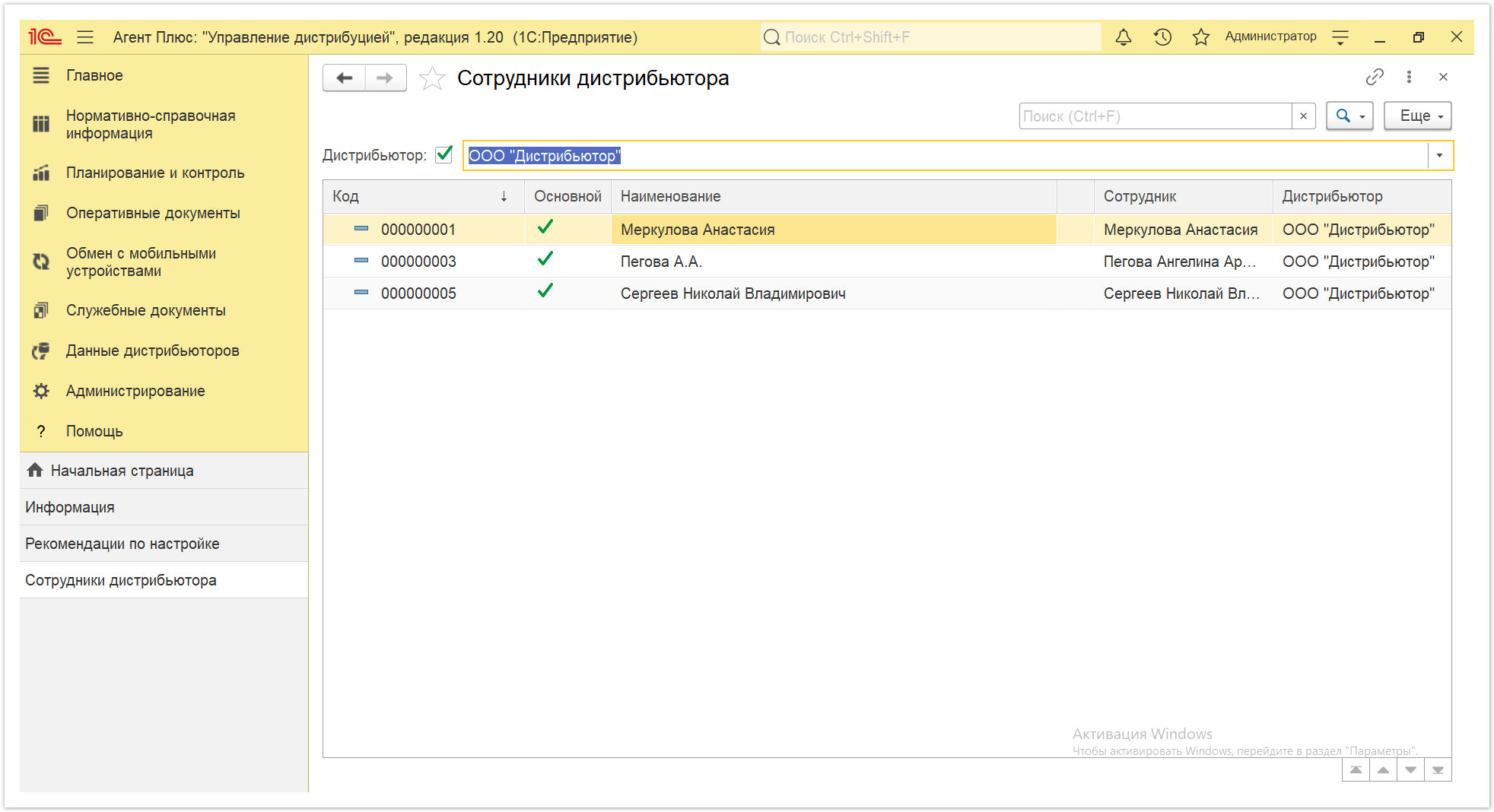Switch to Рекомендации по настройке tab

(x=164, y=544)
